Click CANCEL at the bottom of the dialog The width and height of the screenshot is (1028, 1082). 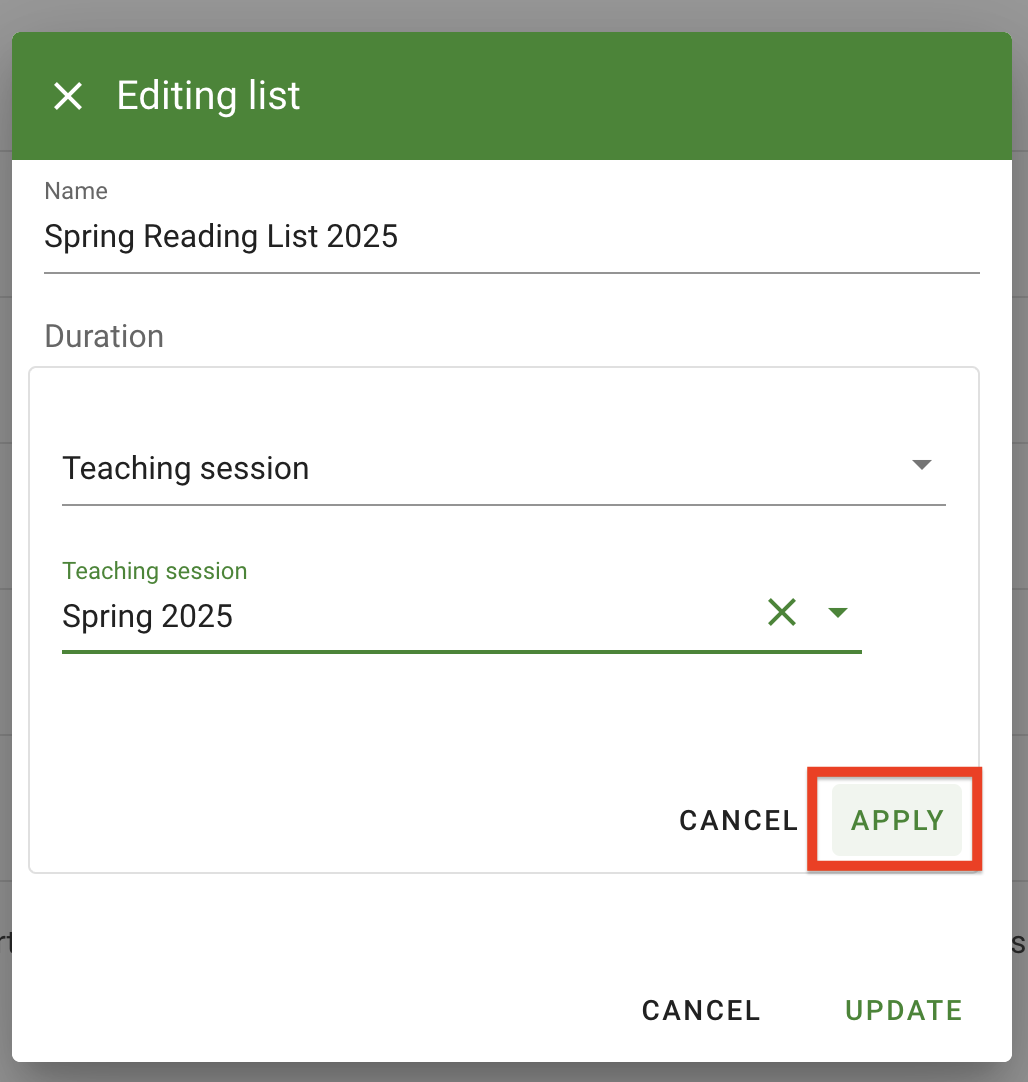pyautogui.click(x=700, y=1010)
